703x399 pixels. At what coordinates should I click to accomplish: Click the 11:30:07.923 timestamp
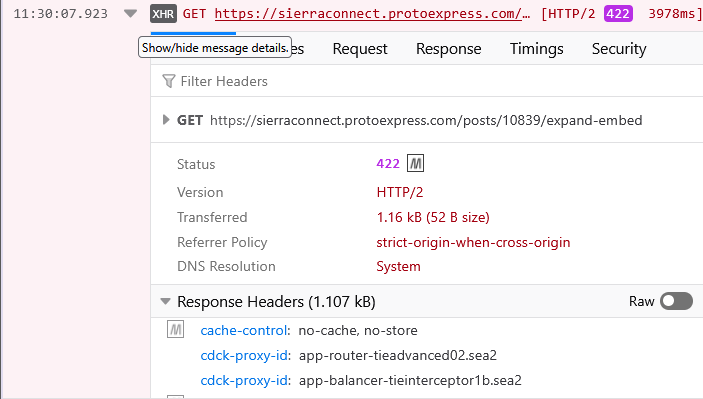61,14
